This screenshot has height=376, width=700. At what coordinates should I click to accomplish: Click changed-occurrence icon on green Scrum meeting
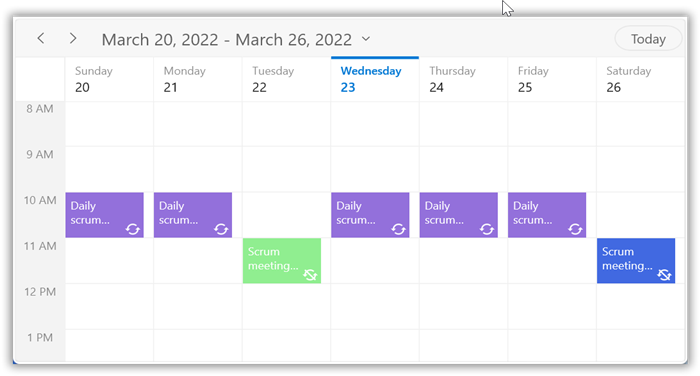point(310,275)
